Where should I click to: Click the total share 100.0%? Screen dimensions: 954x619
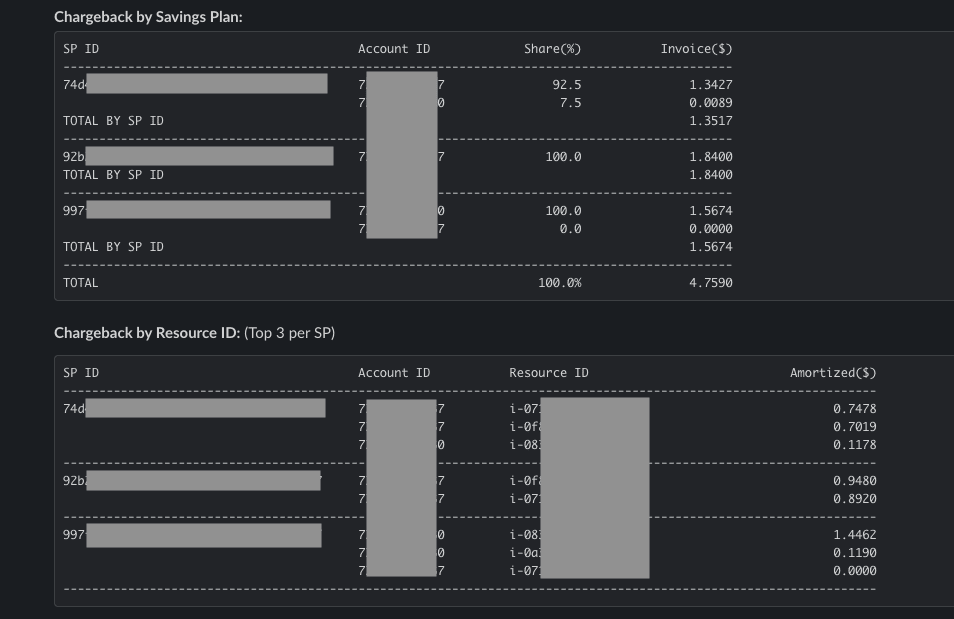(560, 282)
